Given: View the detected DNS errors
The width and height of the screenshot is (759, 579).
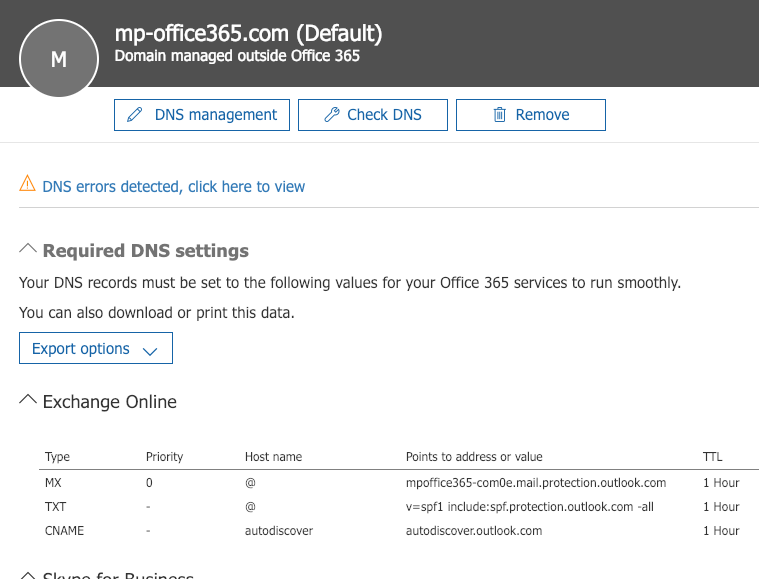Looking at the screenshot, I should coord(174,186).
